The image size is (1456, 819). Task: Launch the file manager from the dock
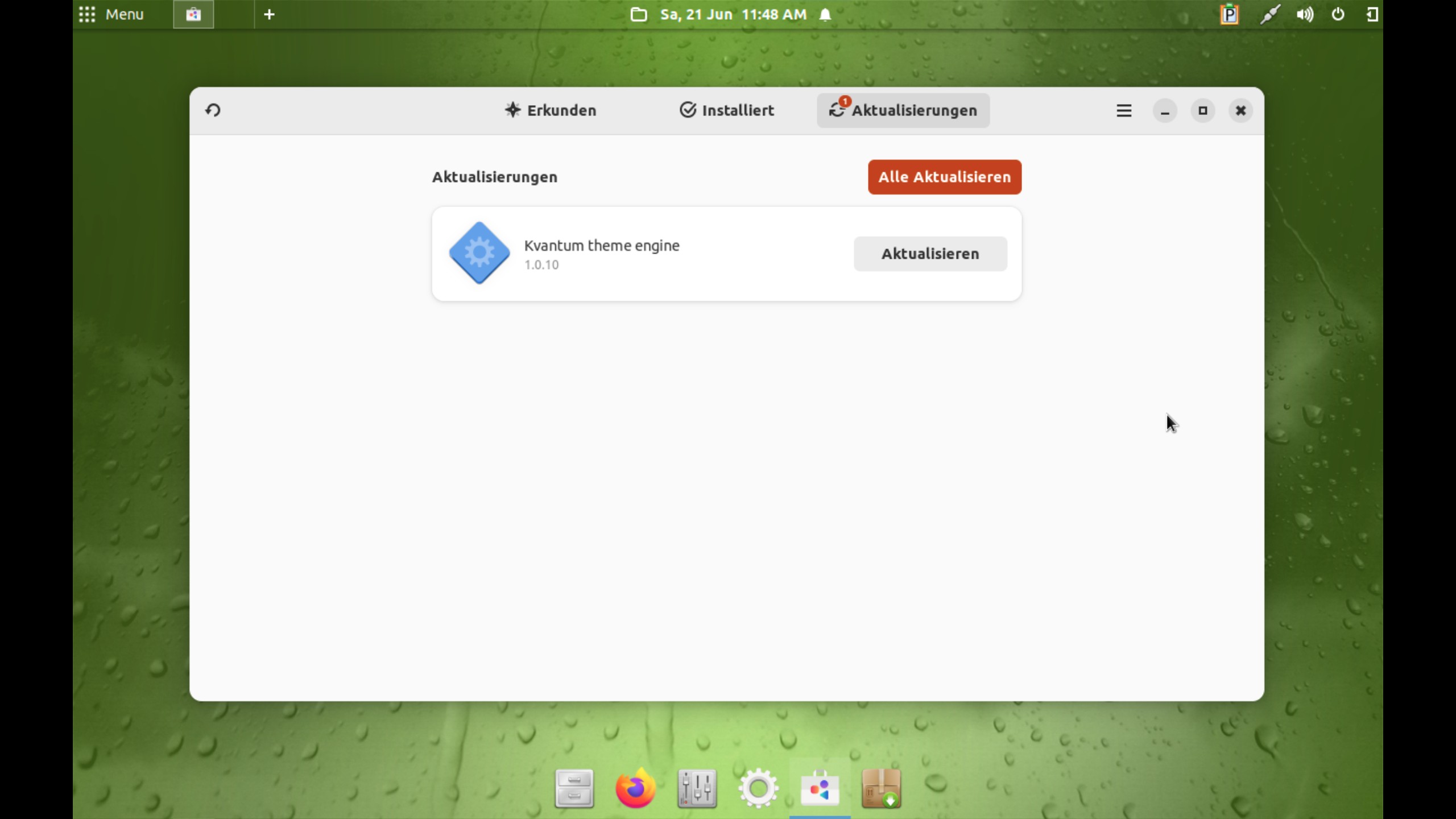pyautogui.click(x=574, y=788)
